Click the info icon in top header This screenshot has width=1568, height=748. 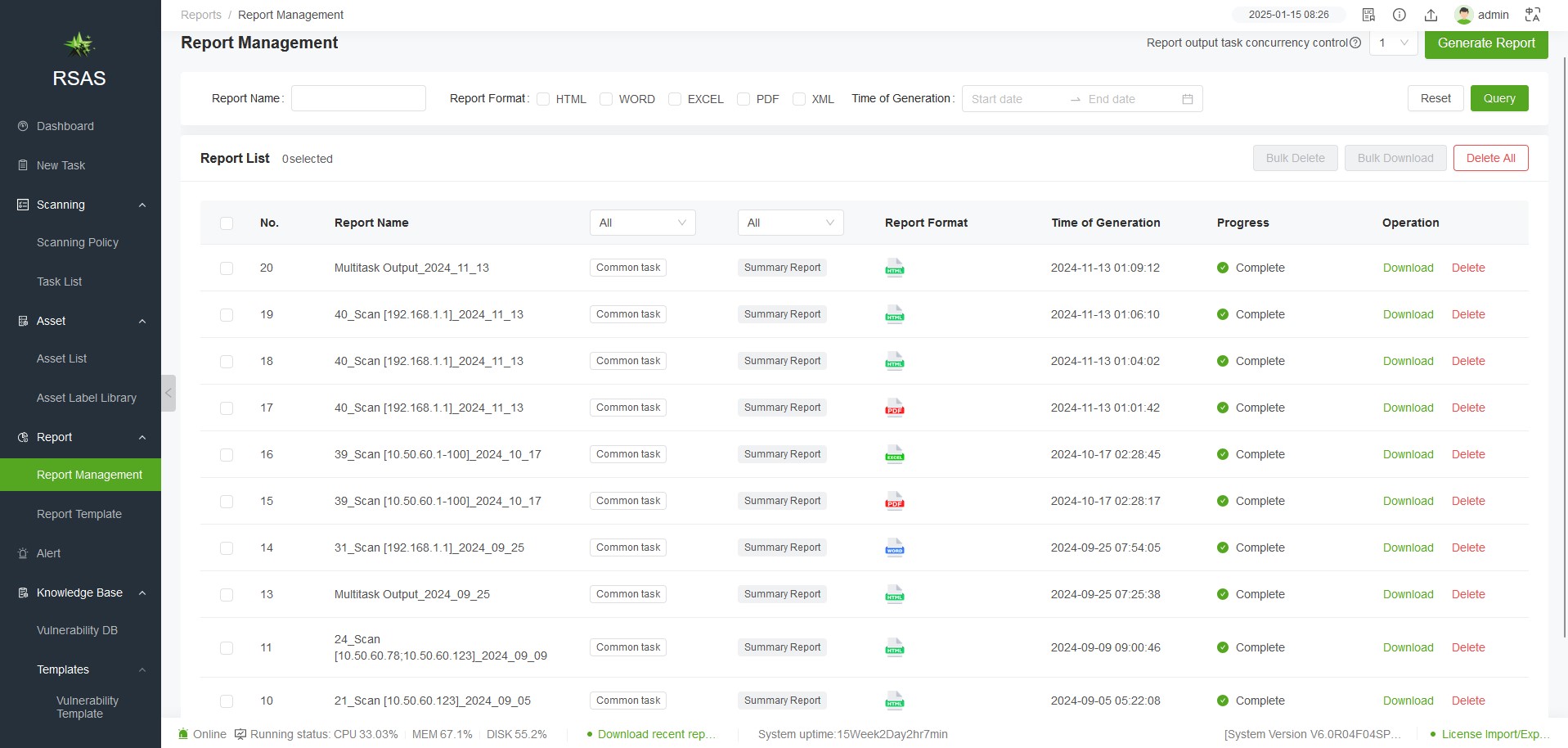tap(1400, 15)
